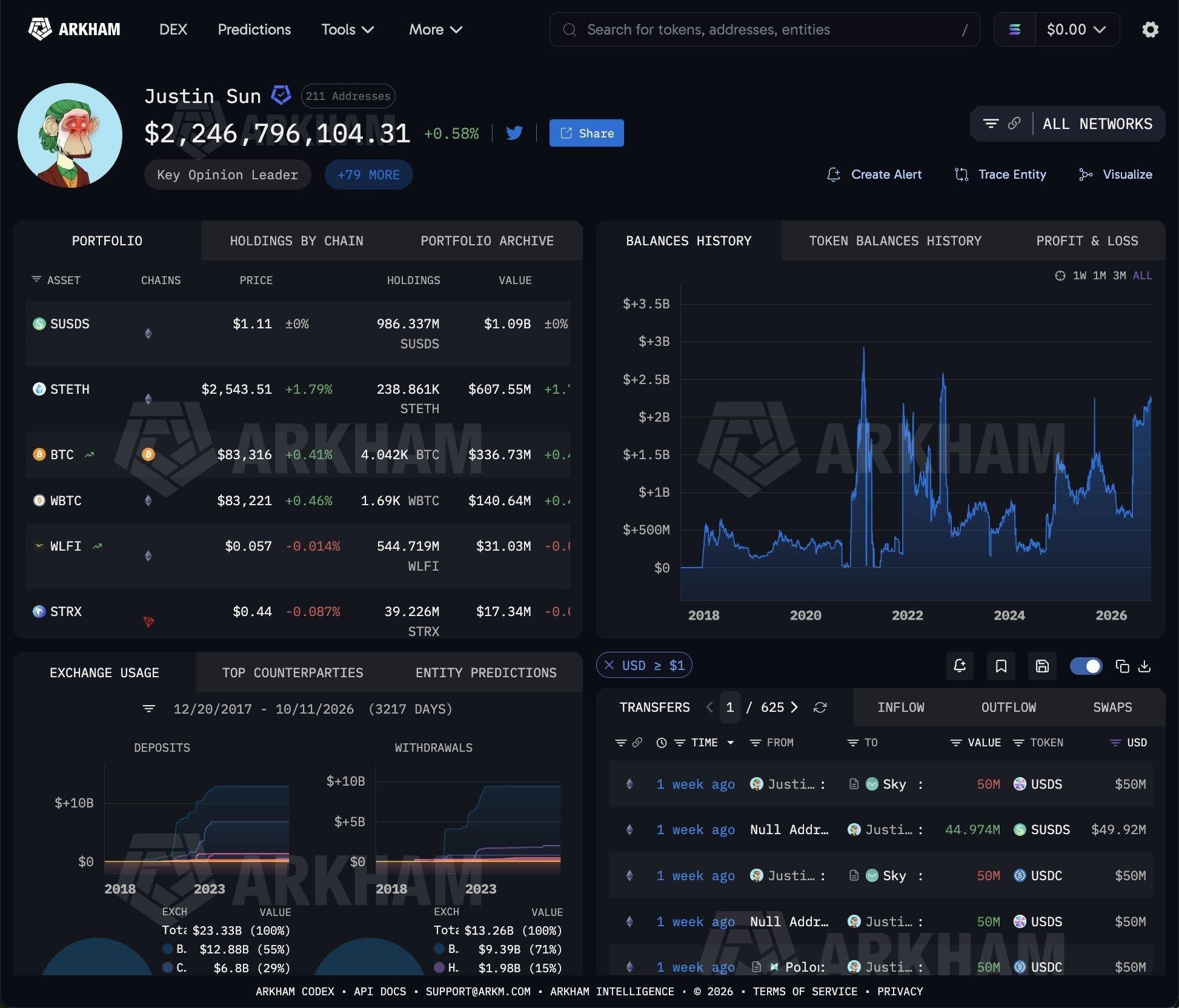Click the copy icon above transfers table
Screen dimensions: 1179x1008
coord(1122,666)
